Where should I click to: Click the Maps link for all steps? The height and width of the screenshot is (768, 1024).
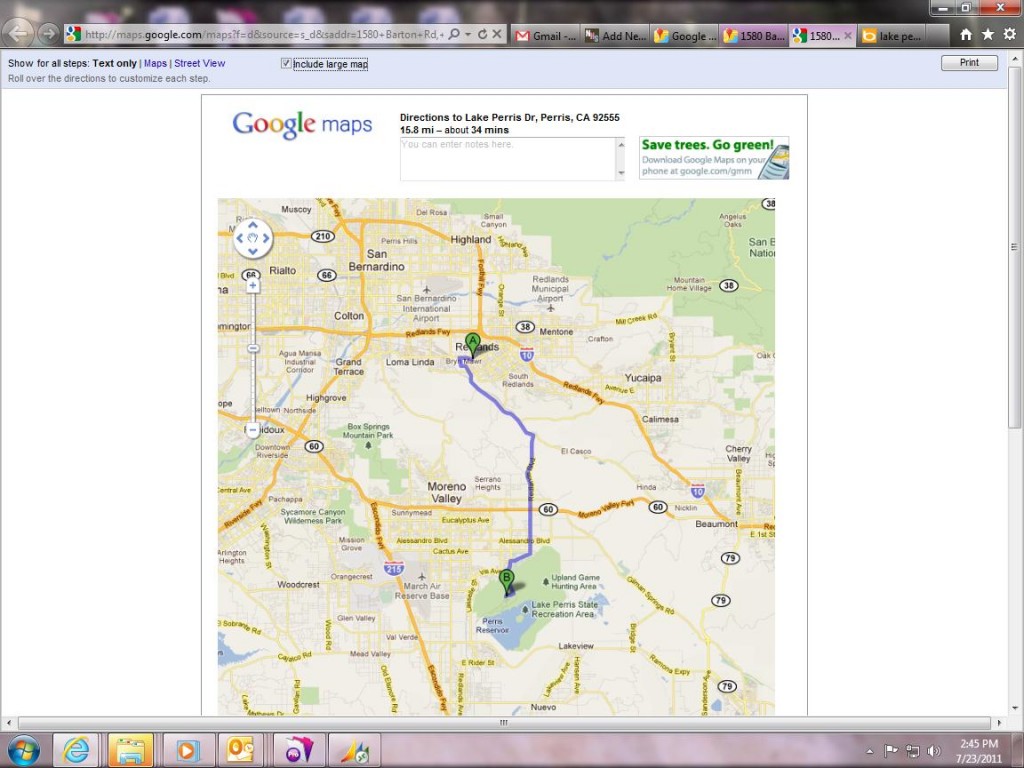155,63
